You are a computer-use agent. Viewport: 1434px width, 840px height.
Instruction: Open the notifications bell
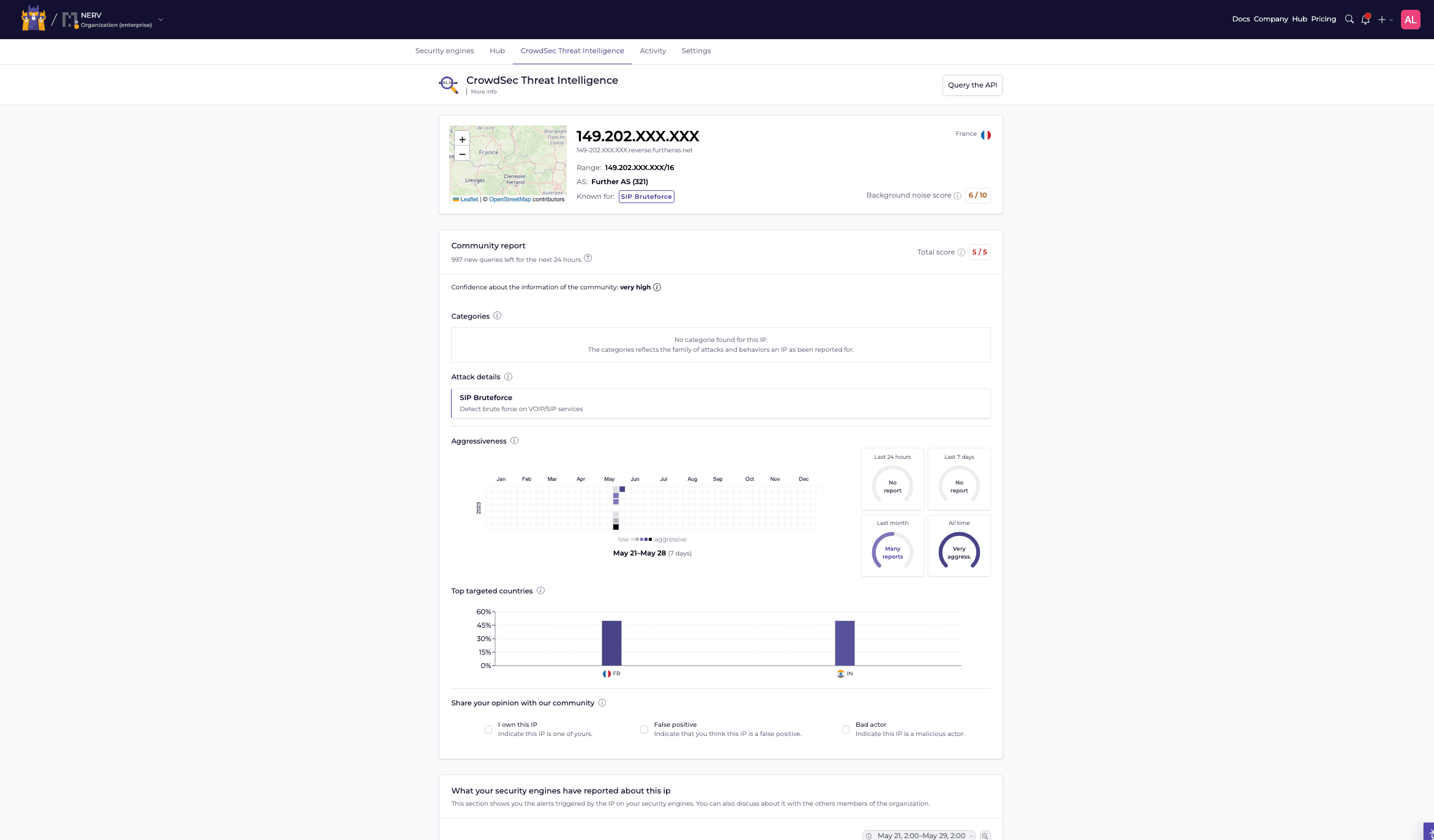1365,19
